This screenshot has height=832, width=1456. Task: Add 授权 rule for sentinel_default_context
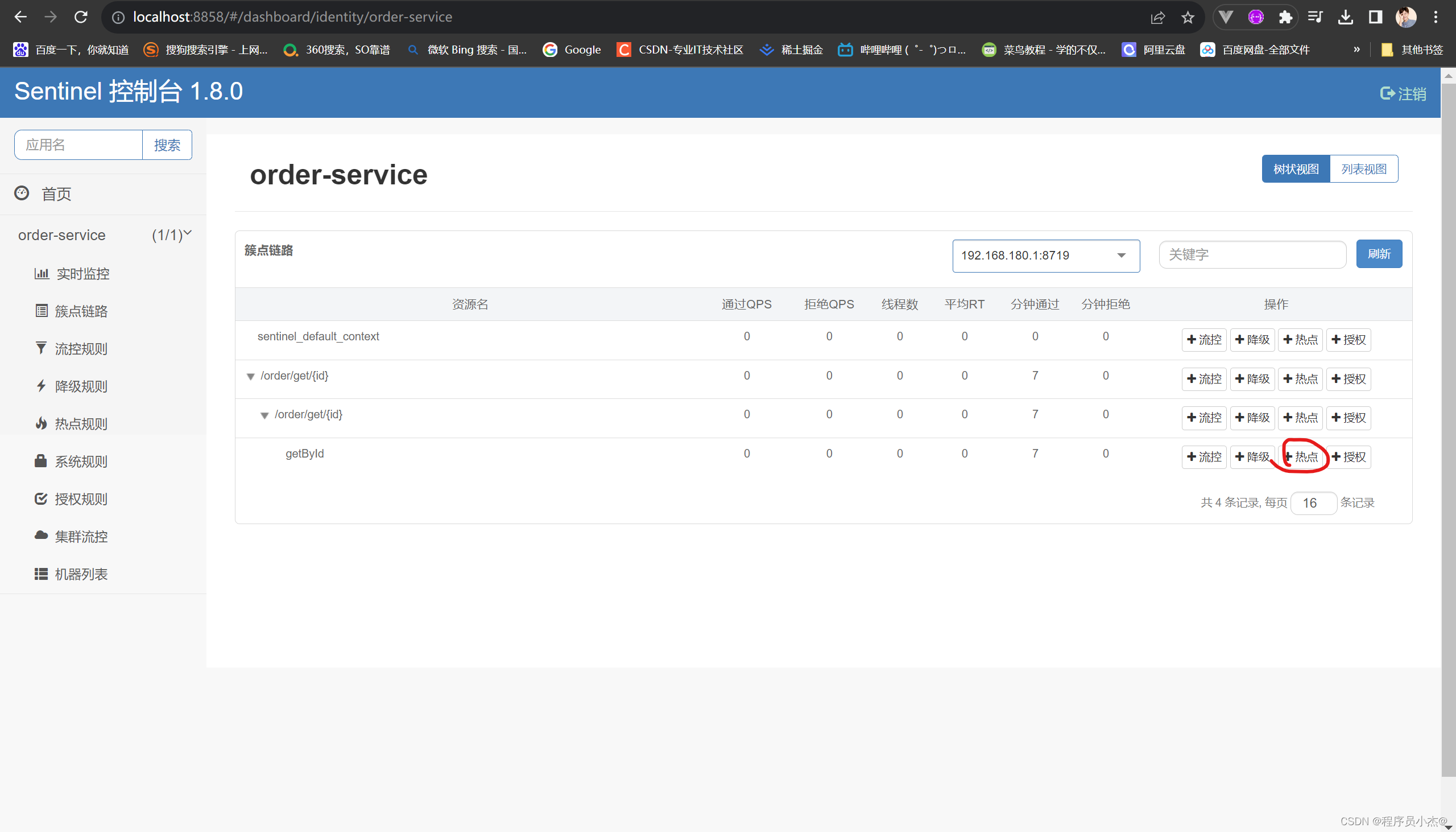[x=1348, y=339]
